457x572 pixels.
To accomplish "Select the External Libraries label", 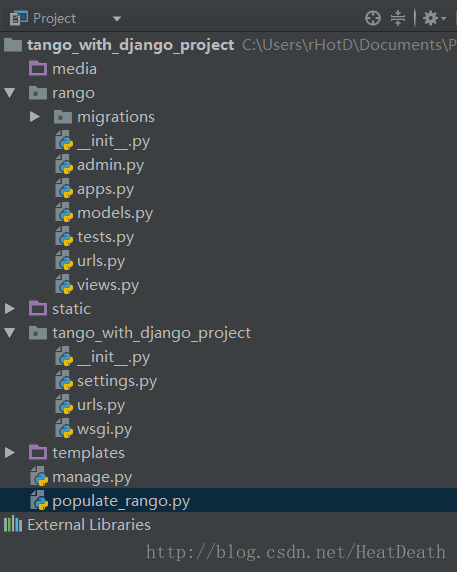I will [x=89, y=525].
